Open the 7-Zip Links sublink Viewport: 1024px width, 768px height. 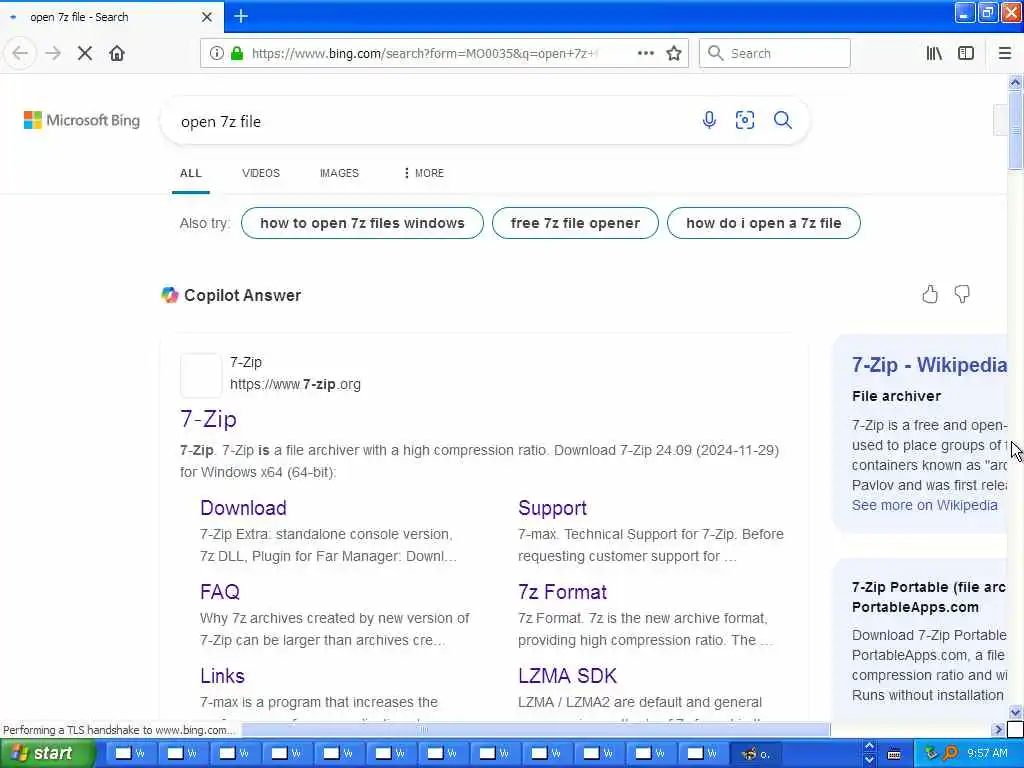point(222,675)
